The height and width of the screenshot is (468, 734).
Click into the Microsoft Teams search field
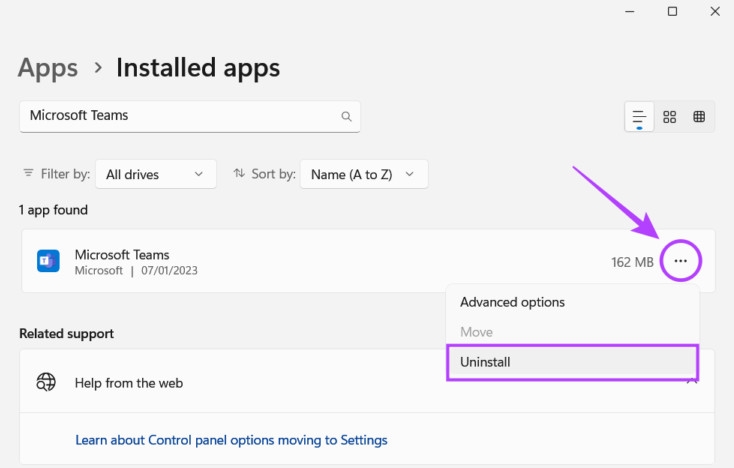190,116
